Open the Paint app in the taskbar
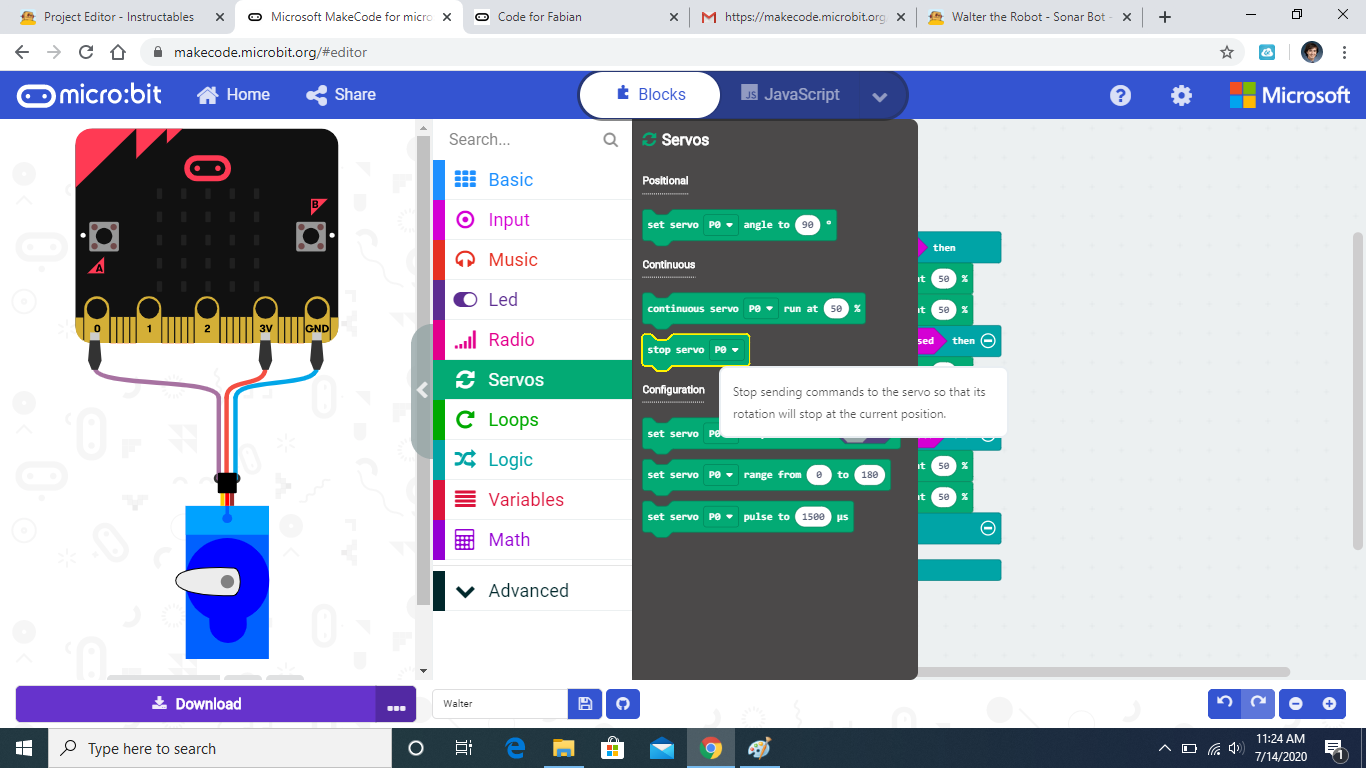The height and width of the screenshot is (768, 1366). tap(760, 748)
